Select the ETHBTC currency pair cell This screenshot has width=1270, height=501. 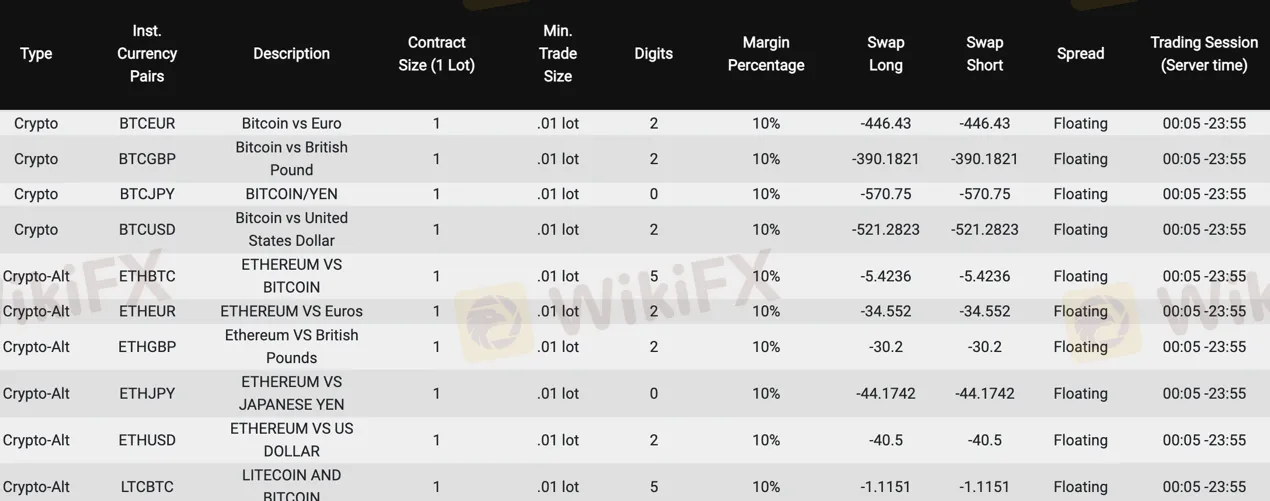tap(147, 276)
